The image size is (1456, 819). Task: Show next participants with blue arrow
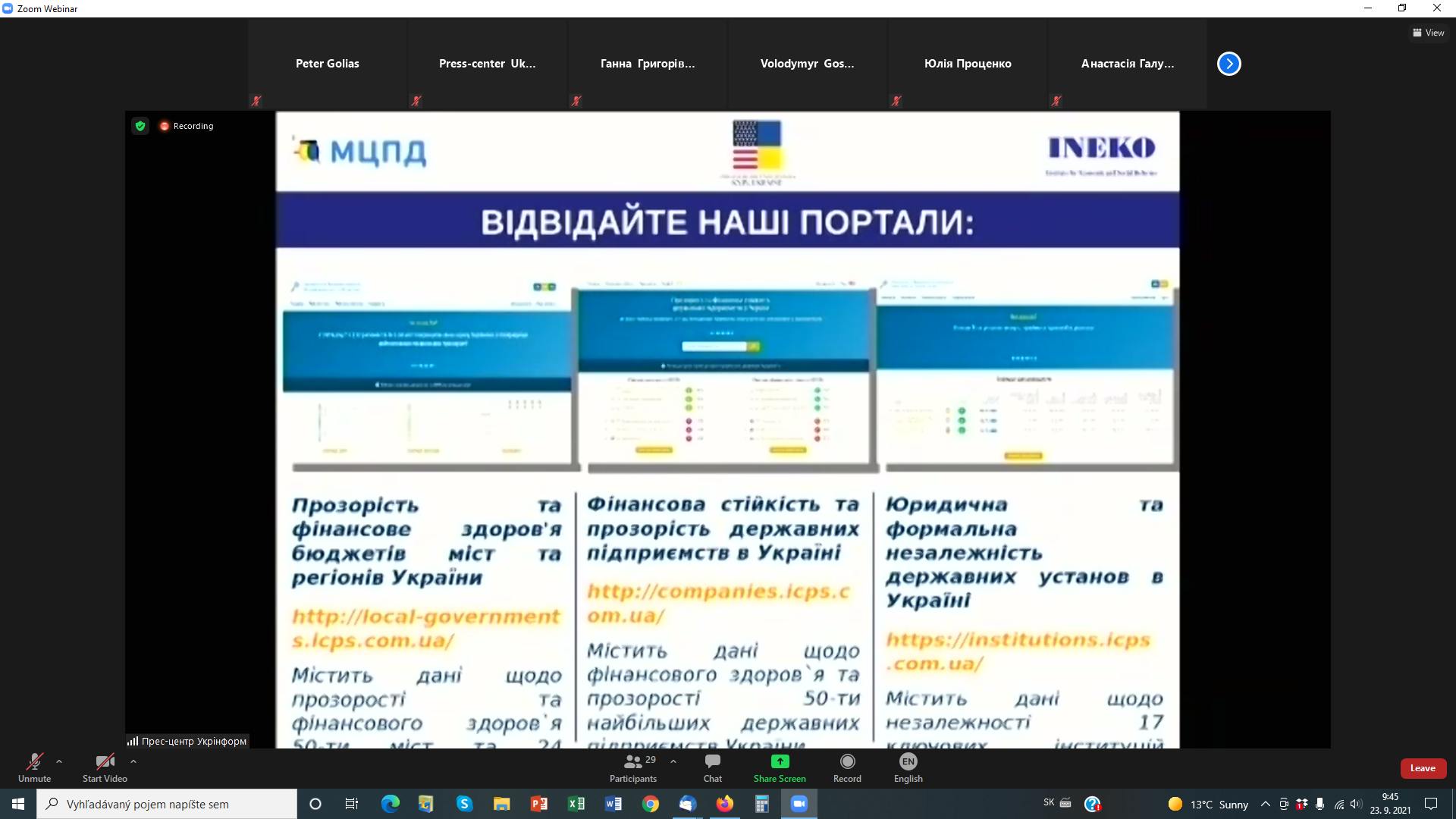tap(1228, 64)
